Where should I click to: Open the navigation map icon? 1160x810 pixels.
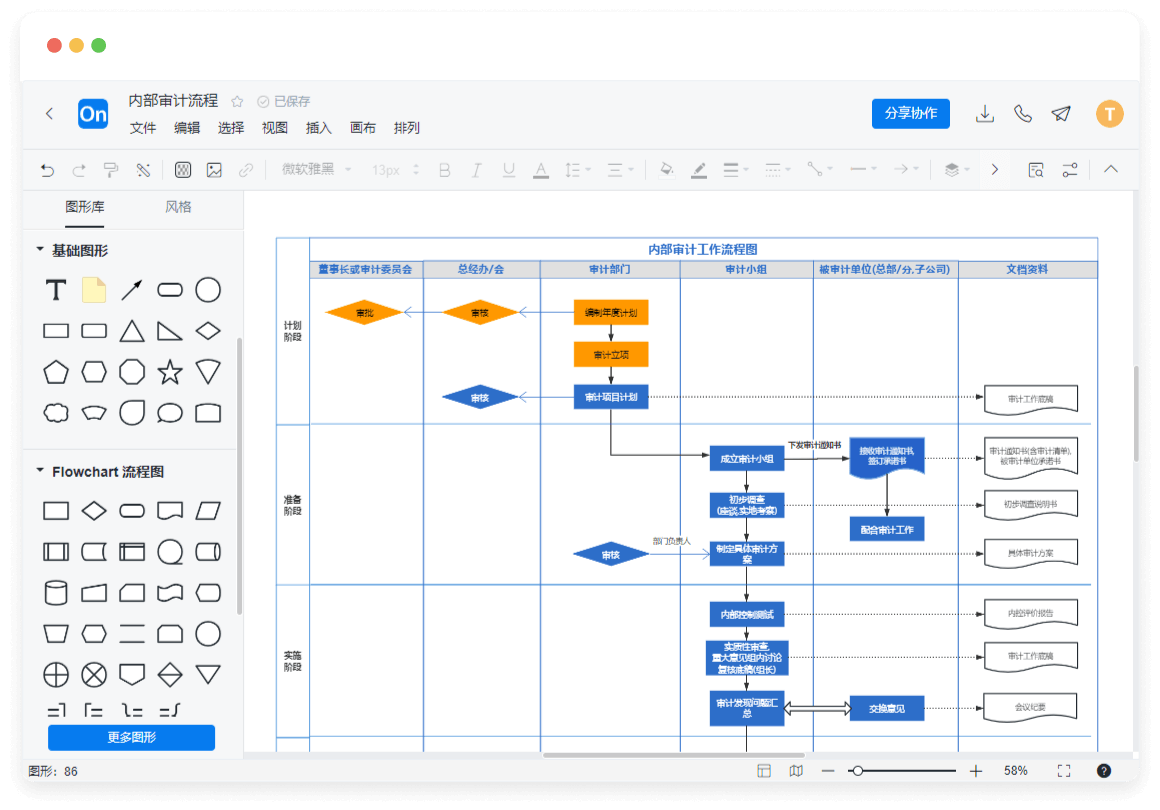point(796,771)
